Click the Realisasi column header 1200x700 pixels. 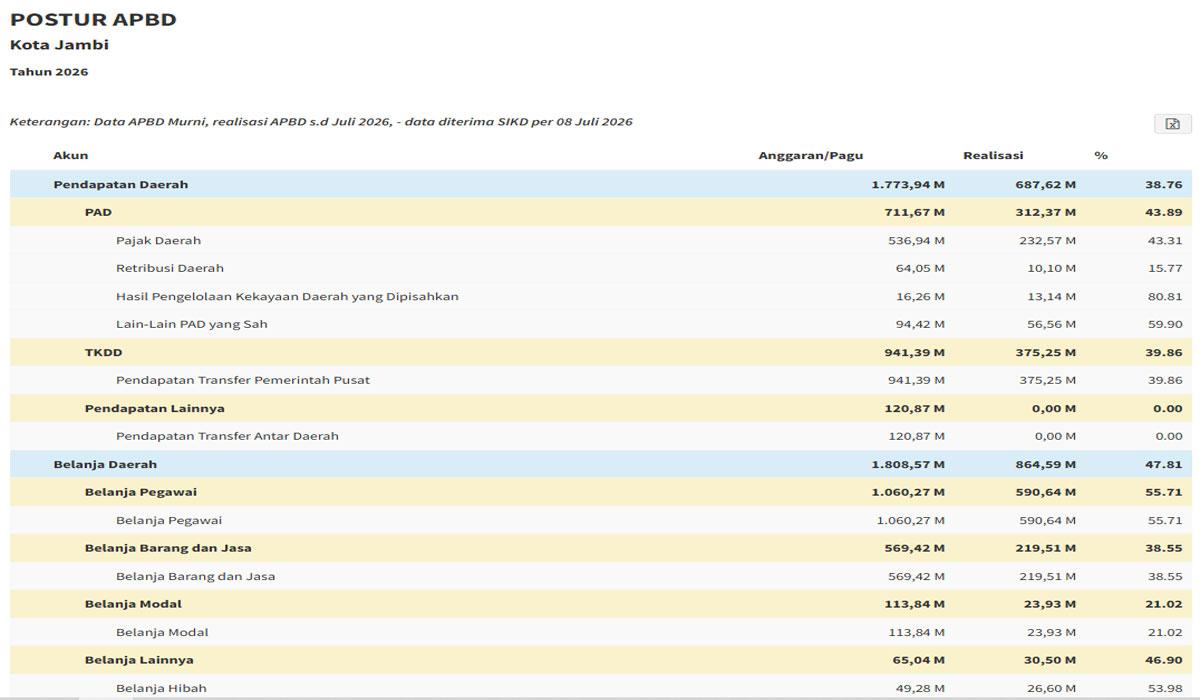click(x=993, y=156)
